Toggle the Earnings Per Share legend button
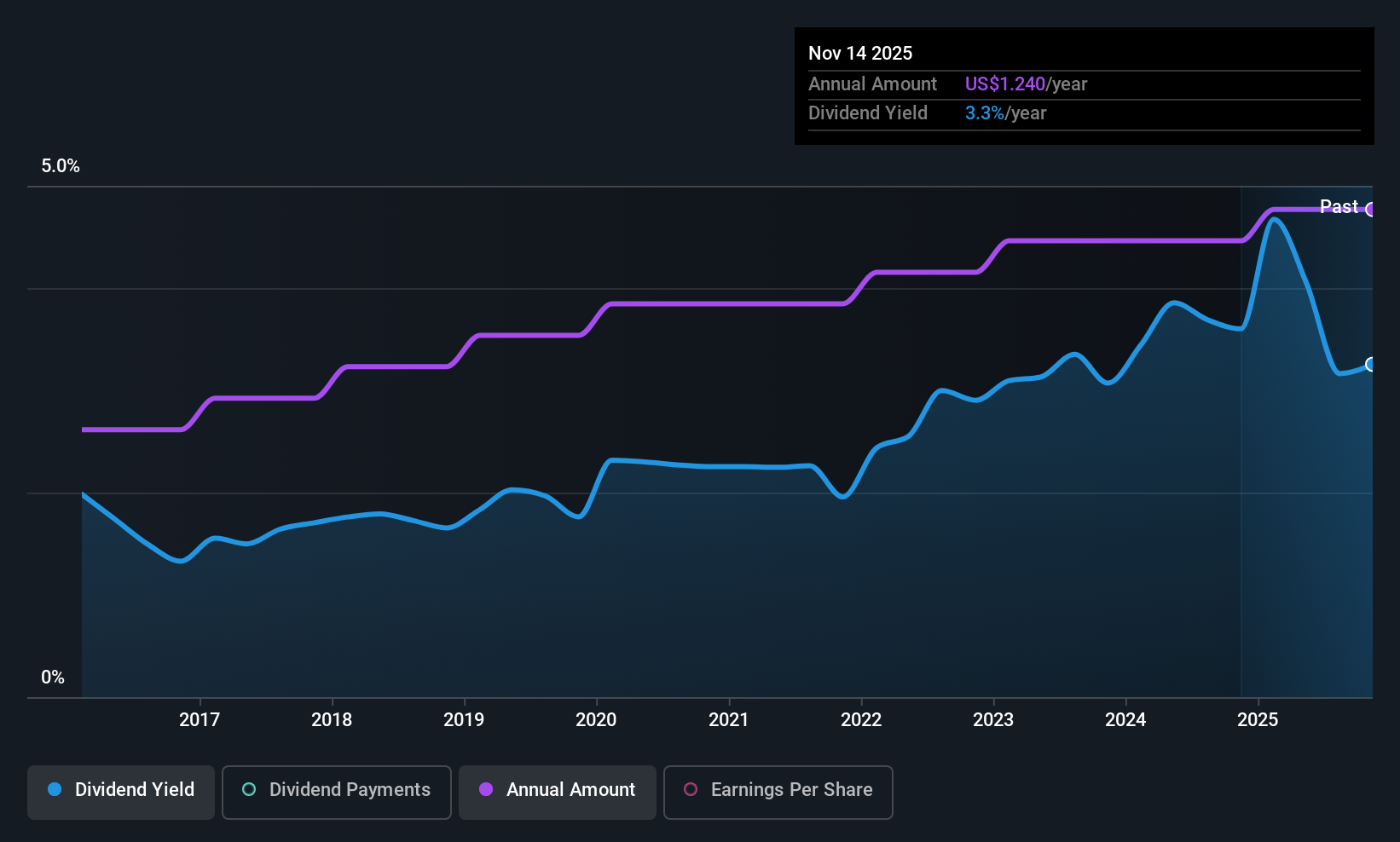The height and width of the screenshot is (842, 1400). pyautogui.click(x=778, y=793)
